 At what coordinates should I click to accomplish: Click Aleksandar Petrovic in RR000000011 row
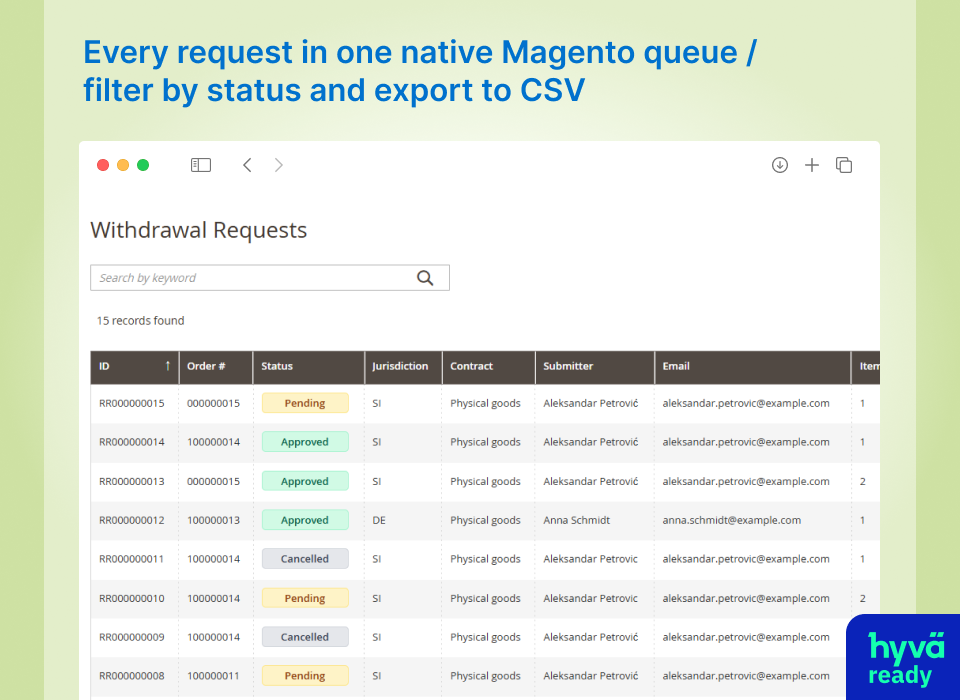pyautogui.click(x=590, y=559)
